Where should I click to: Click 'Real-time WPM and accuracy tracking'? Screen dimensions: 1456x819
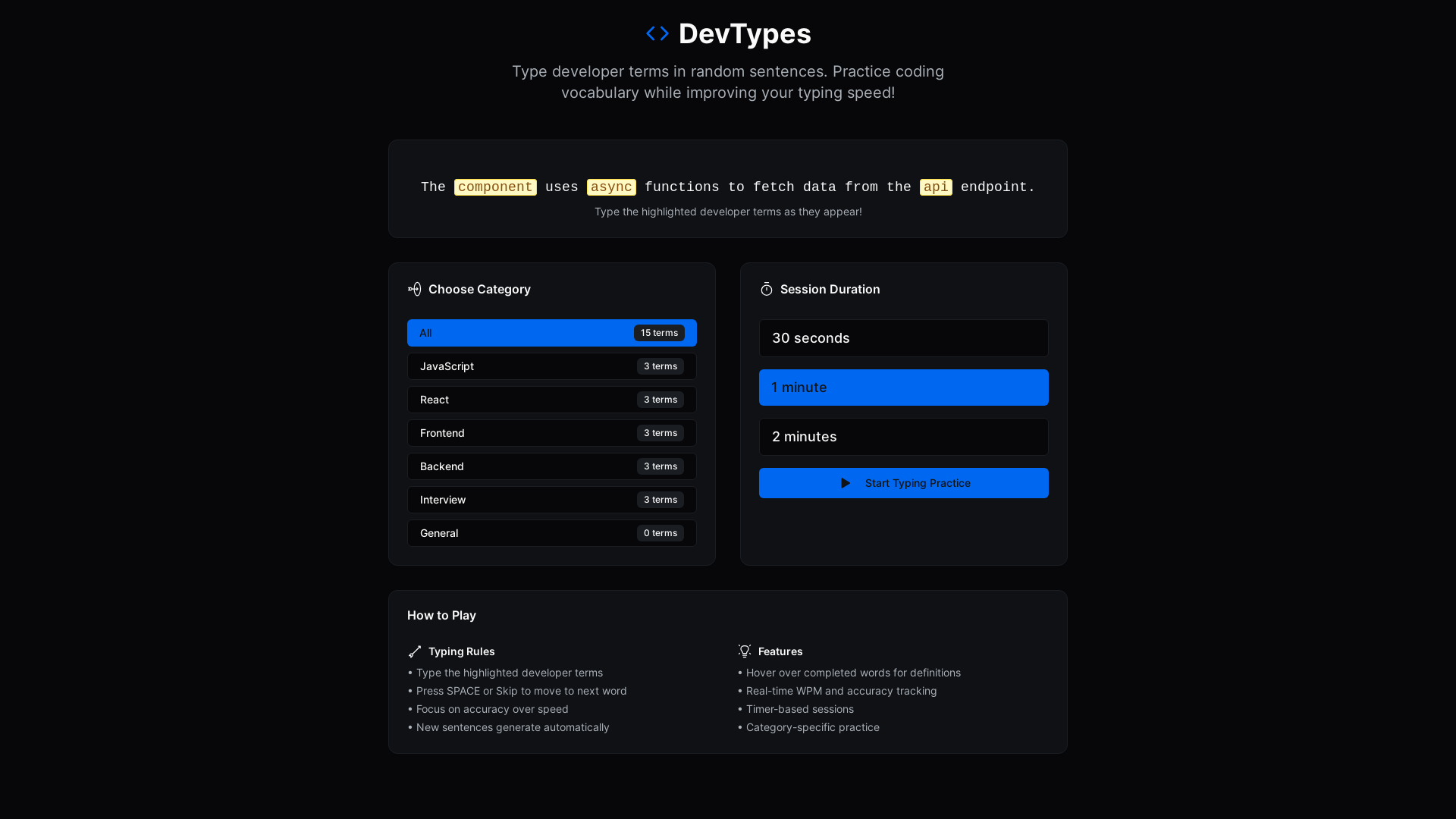tap(837, 691)
